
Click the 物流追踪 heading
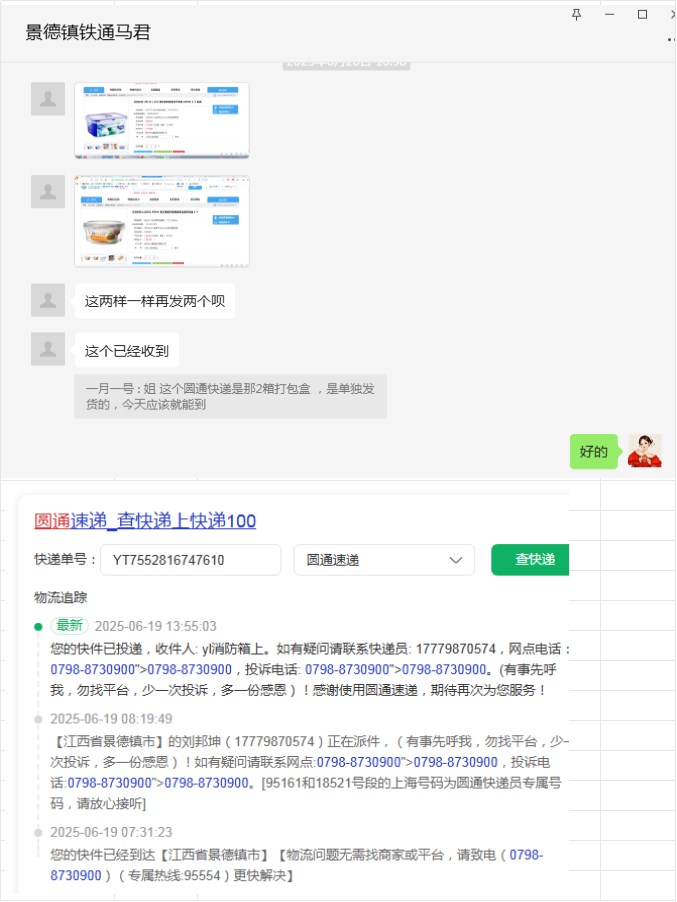(x=60, y=597)
